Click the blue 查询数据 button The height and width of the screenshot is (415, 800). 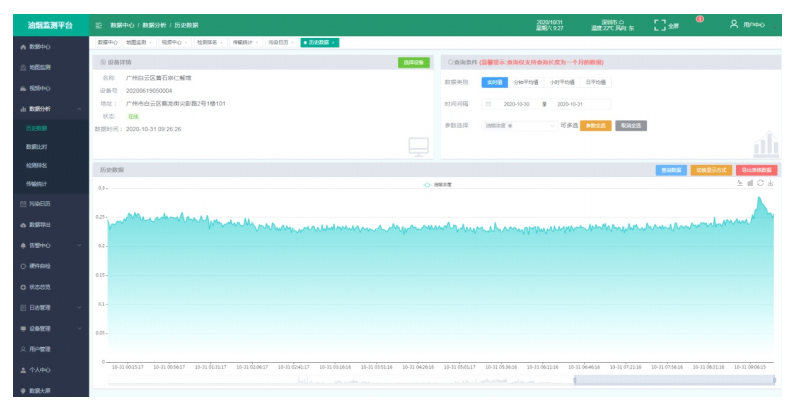[670, 170]
